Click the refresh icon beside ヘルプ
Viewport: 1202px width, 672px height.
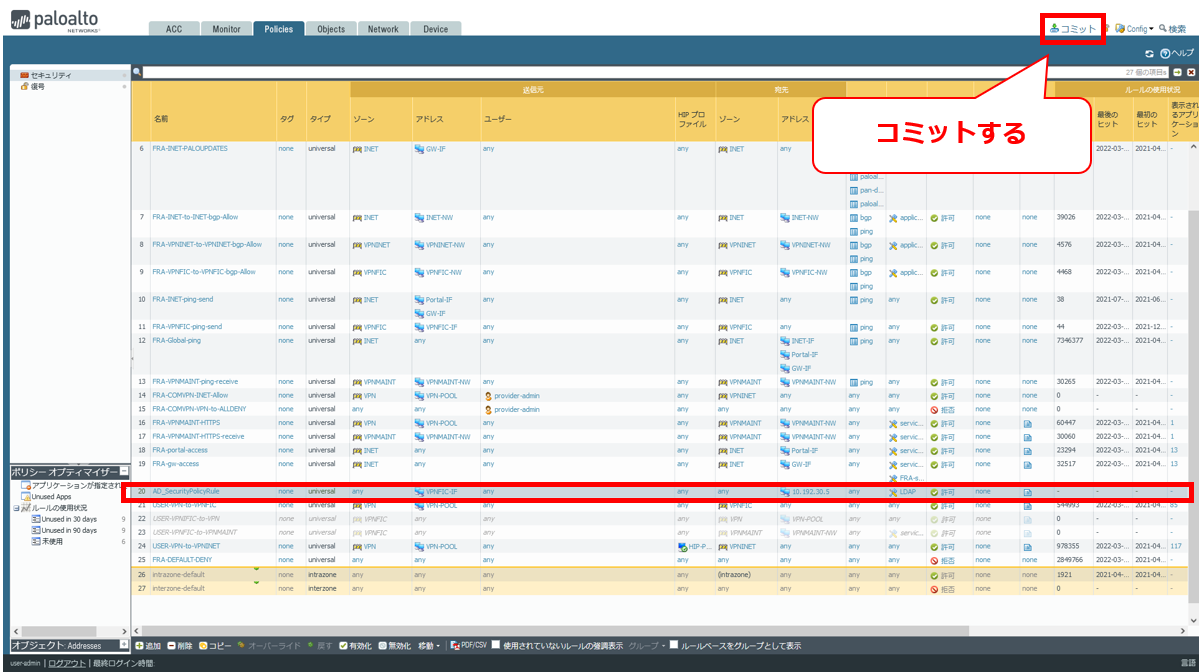(1150, 53)
